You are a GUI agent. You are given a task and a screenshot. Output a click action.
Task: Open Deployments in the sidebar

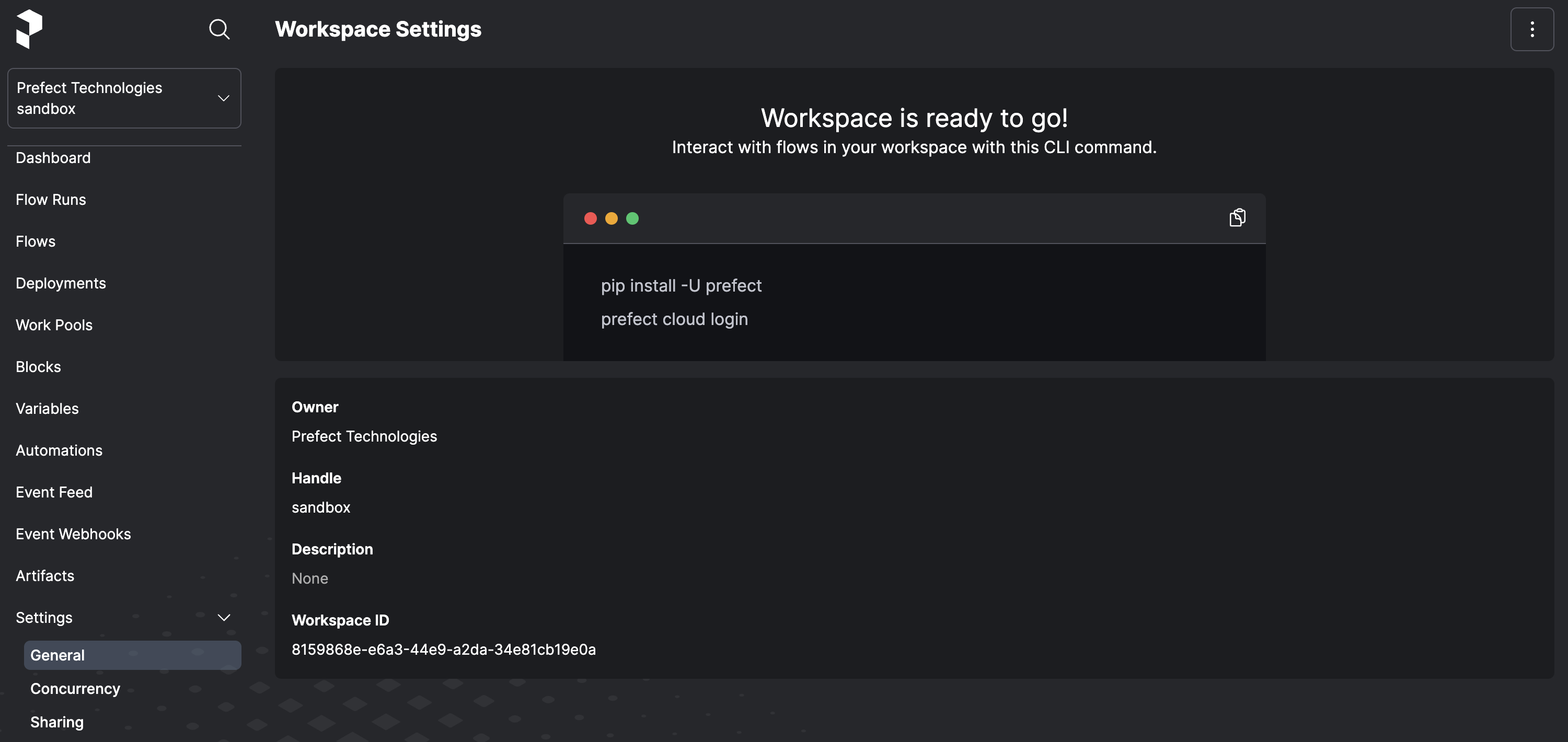tap(61, 283)
